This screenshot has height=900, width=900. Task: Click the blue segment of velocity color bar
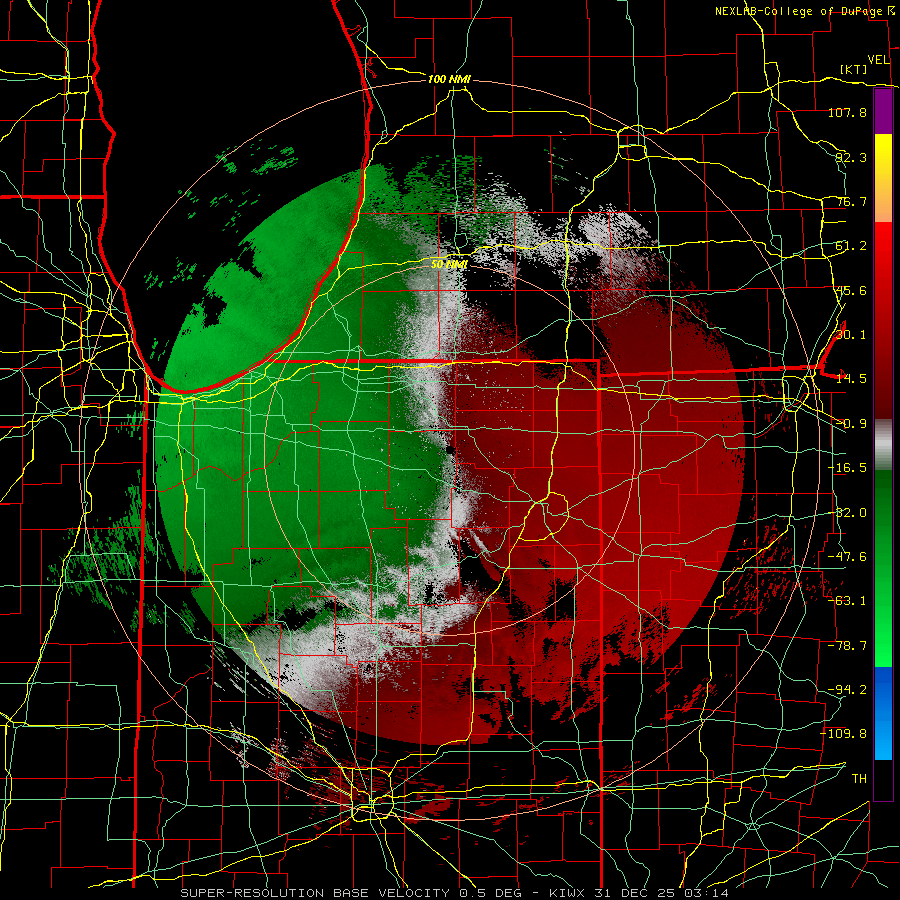(x=883, y=713)
